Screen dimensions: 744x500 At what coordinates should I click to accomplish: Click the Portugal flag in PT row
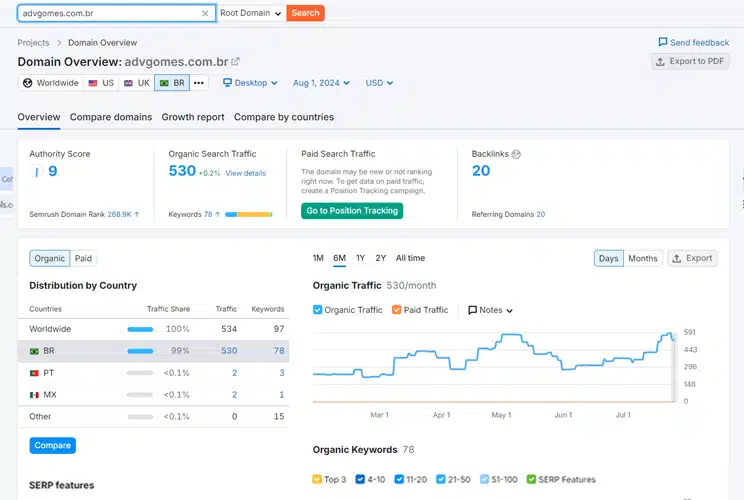(34, 373)
